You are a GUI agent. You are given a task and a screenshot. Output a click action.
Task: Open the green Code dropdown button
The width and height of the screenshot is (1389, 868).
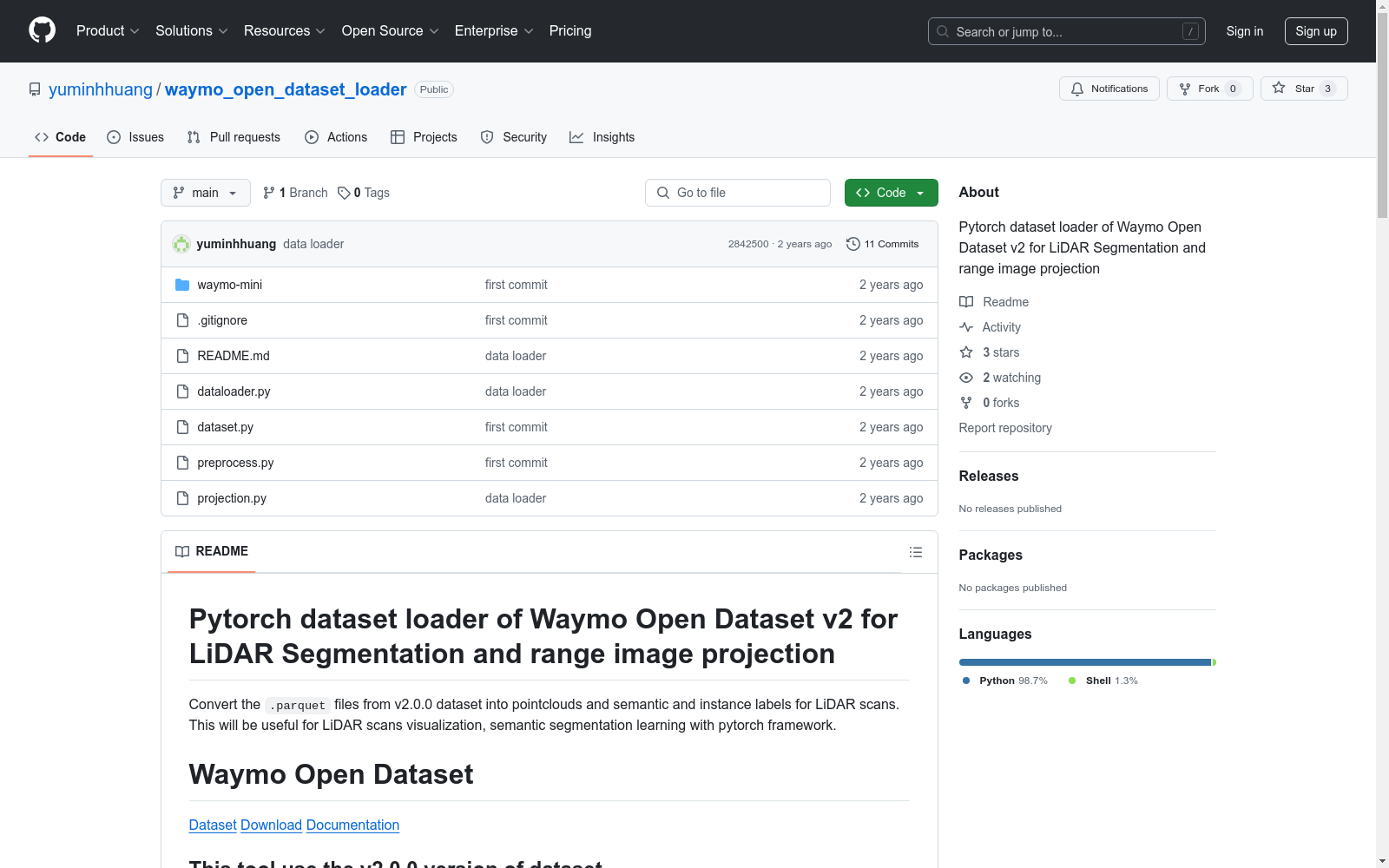[x=891, y=193]
